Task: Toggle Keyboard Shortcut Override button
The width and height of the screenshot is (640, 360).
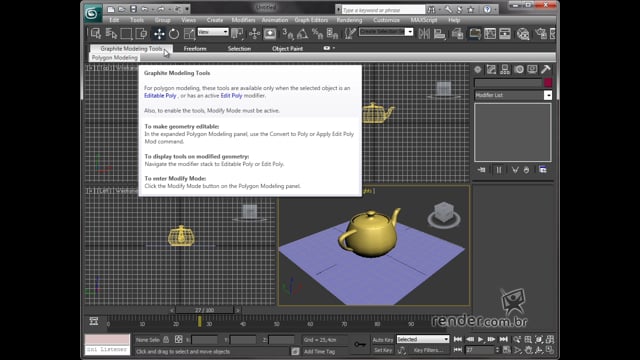Action: (x=270, y=33)
